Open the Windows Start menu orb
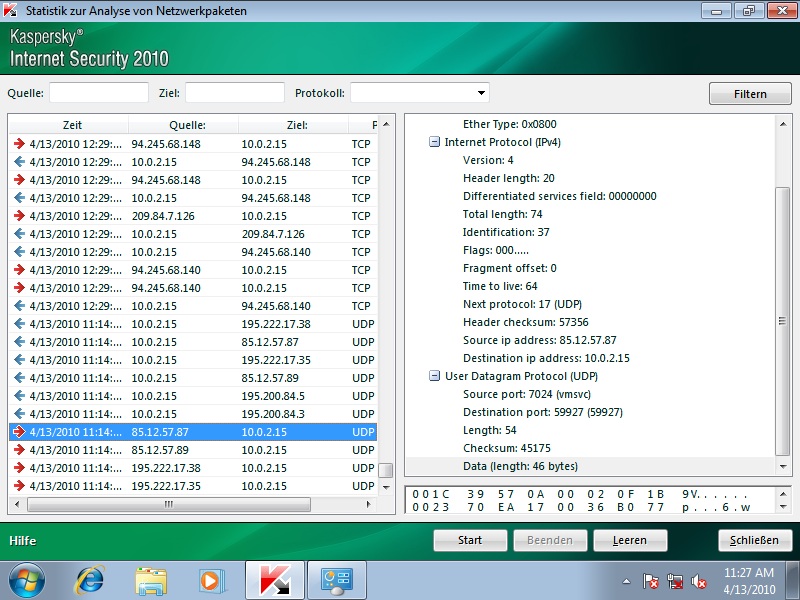The height and width of the screenshot is (600, 800). 27,581
